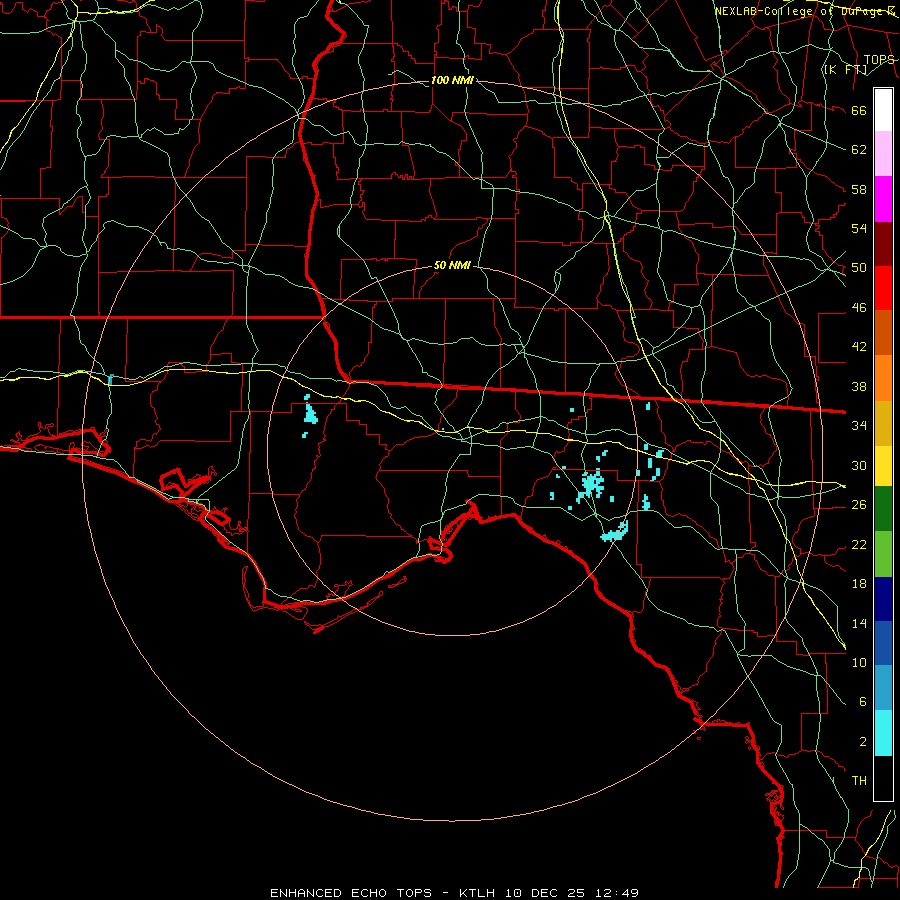Viewport: 900px width, 900px height.
Task: Click the 58 value on the legend
Action: [859, 189]
